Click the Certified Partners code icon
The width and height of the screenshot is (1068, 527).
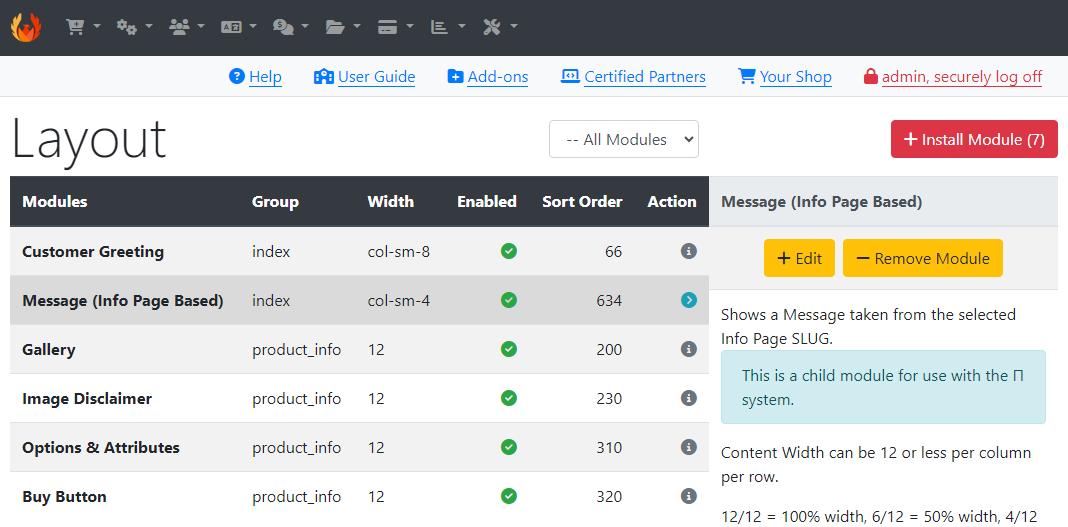tap(570, 76)
